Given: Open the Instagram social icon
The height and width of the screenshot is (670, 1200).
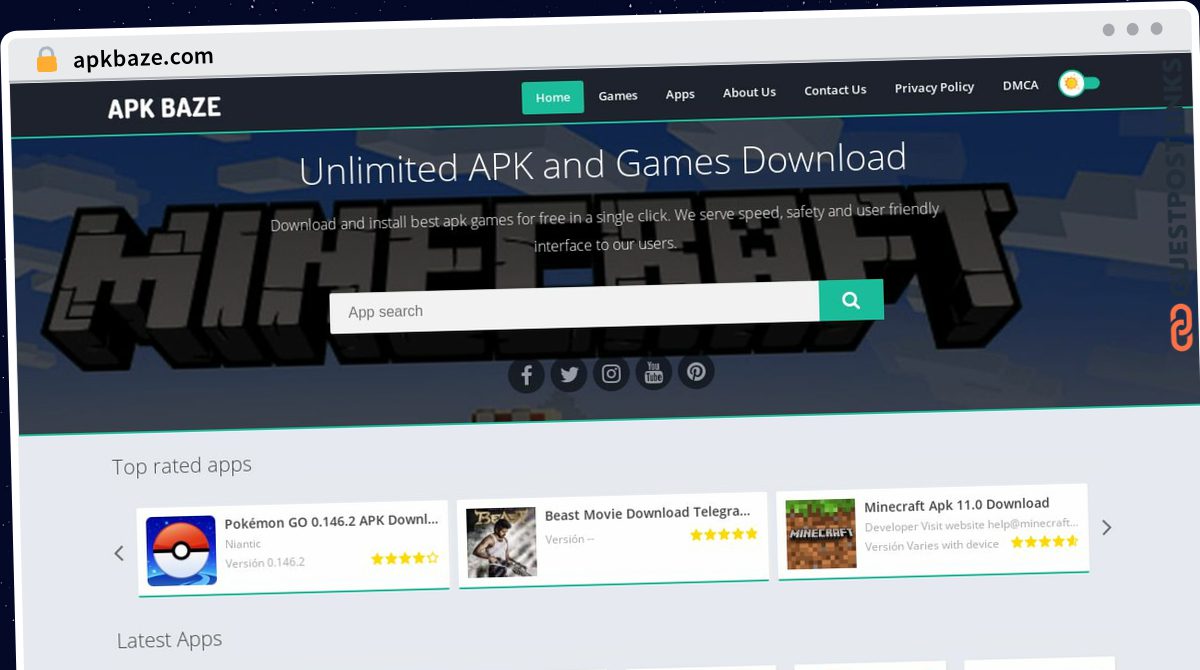Looking at the screenshot, I should (611, 374).
